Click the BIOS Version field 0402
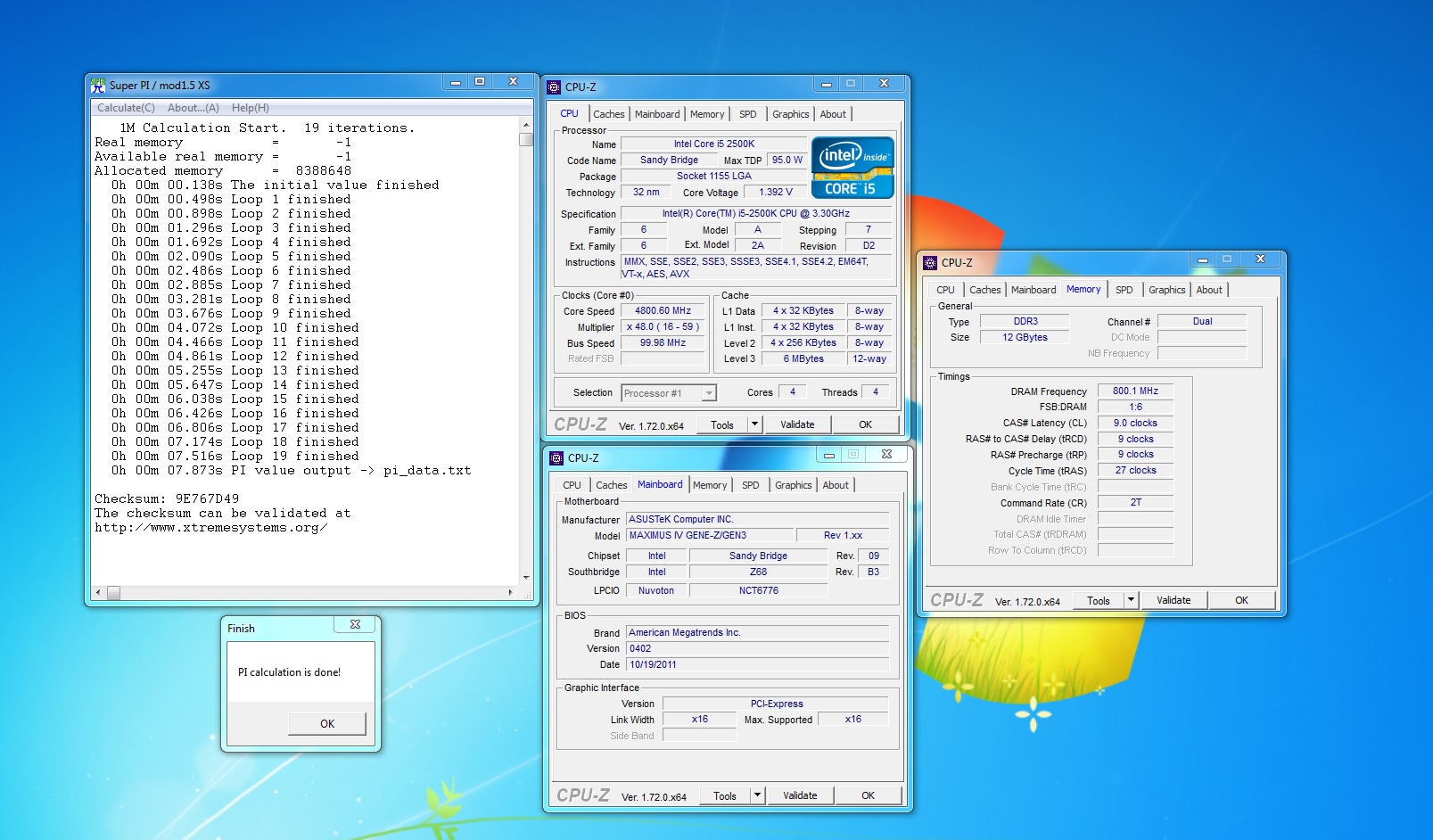 coord(758,648)
